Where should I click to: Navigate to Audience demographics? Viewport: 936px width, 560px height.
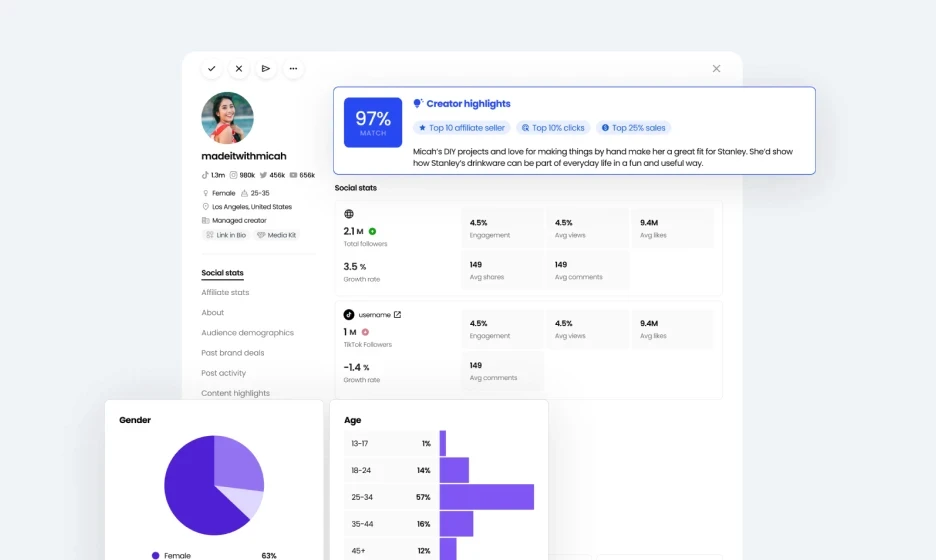click(247, 333)
